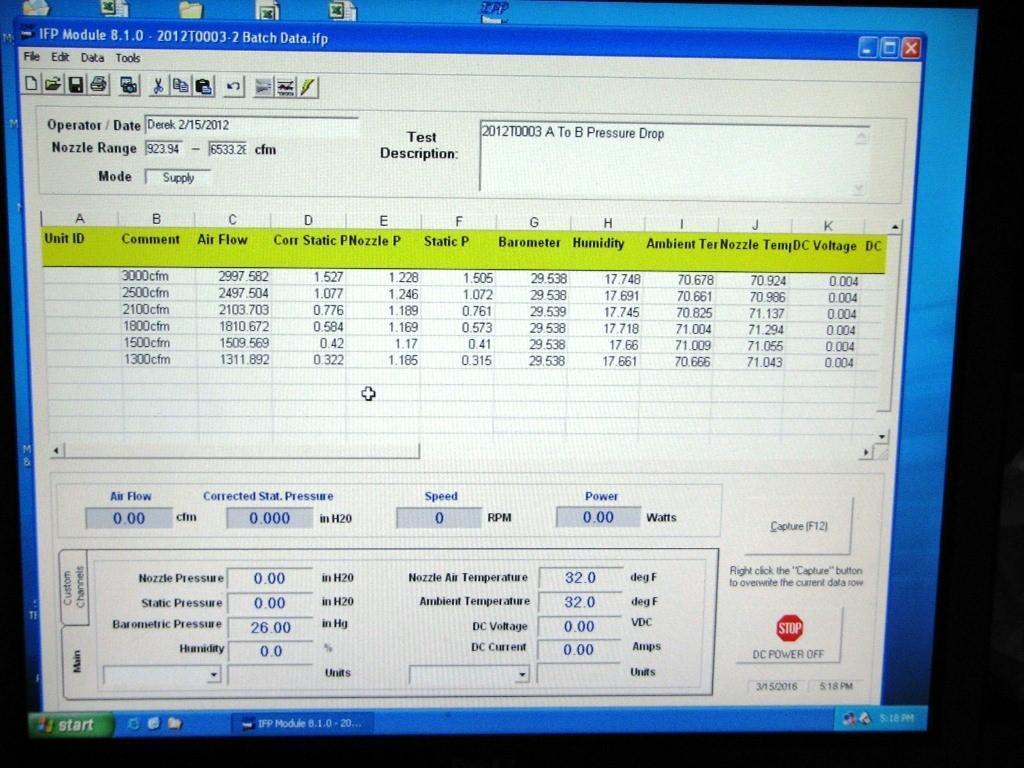
Task: Click the Copy toolbar icon
Action: (180, 86)
